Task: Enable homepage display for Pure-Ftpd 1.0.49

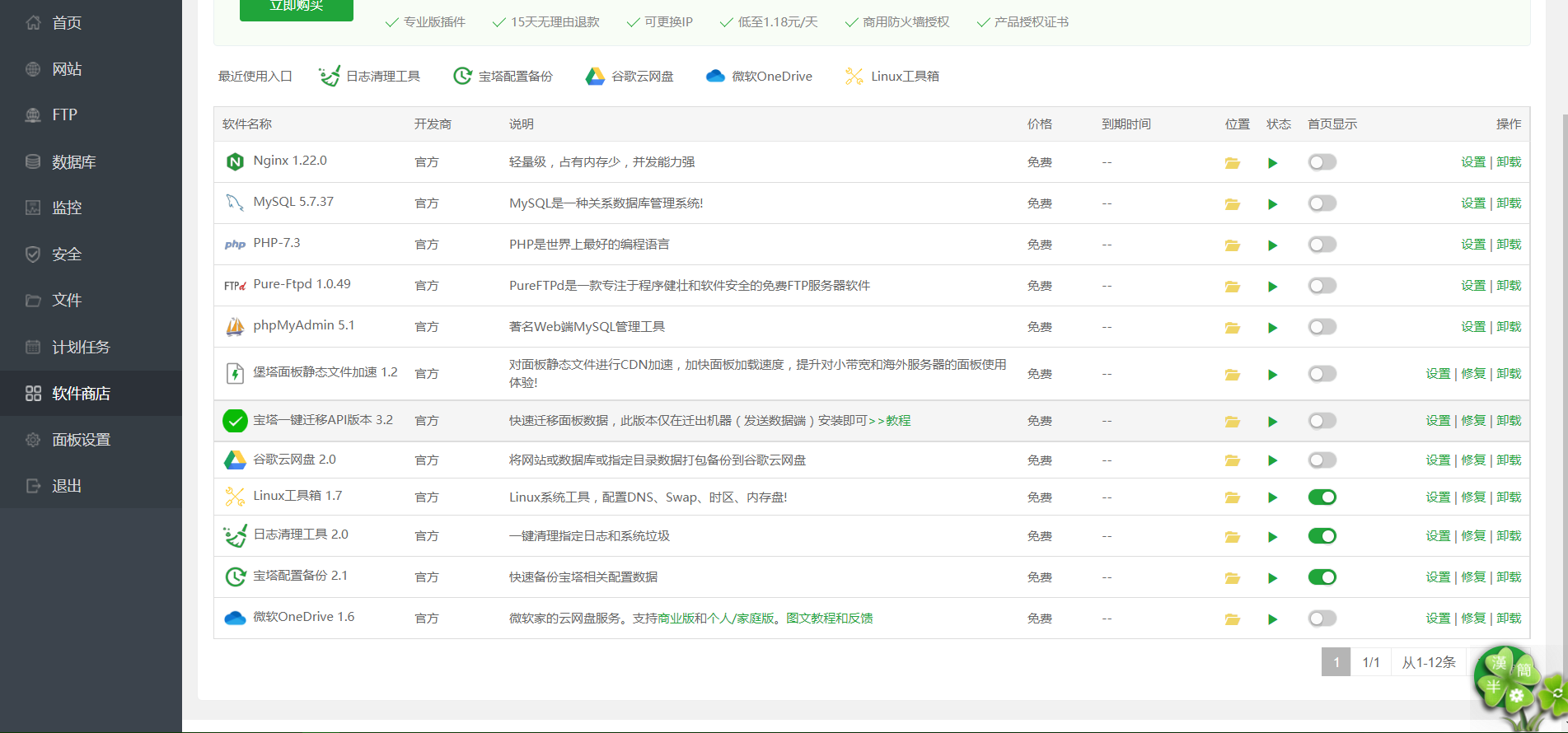Action: 1322,286
